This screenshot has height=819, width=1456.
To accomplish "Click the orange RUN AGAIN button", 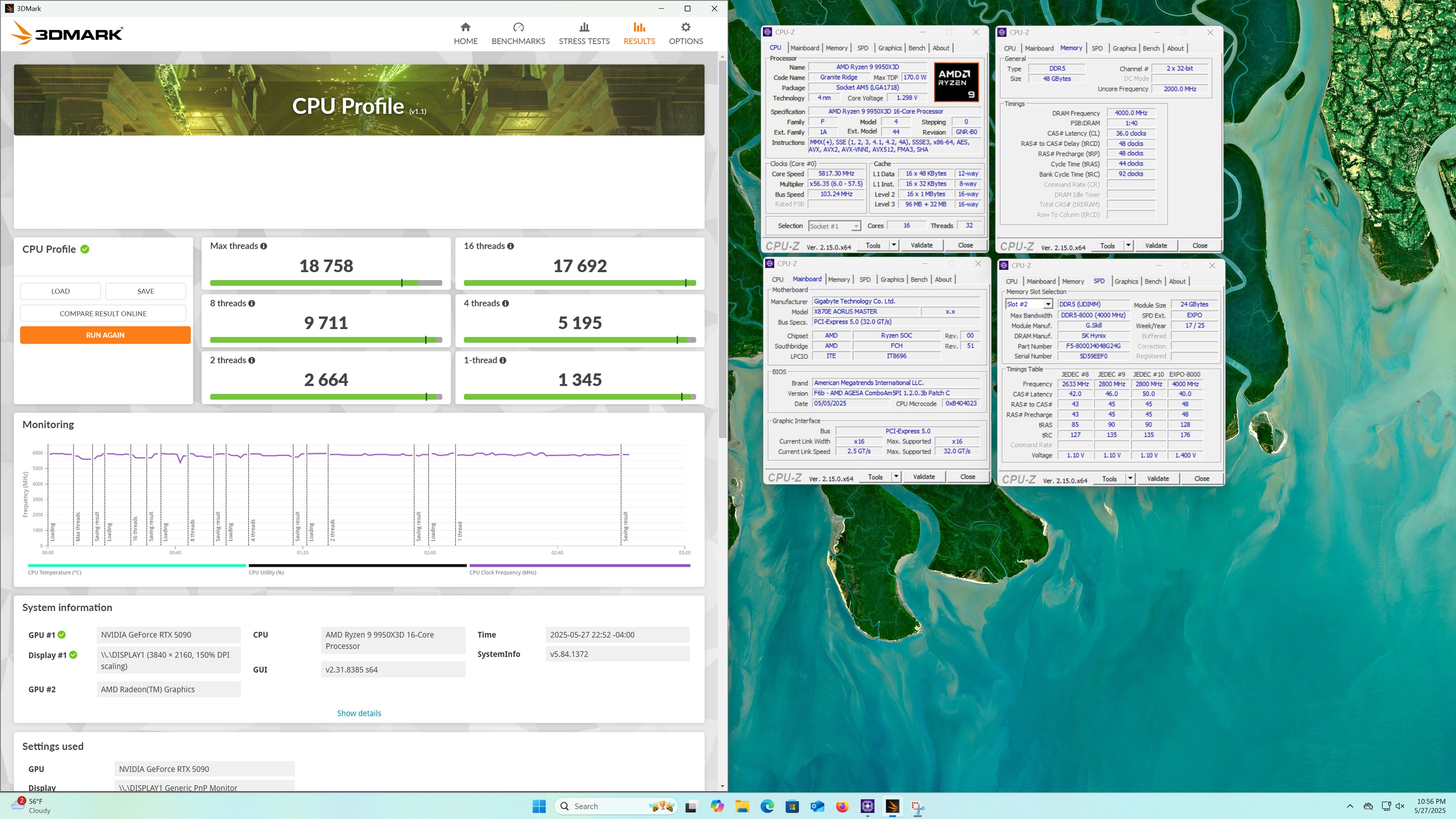I will pyautogui.click(x=105, y=335).
